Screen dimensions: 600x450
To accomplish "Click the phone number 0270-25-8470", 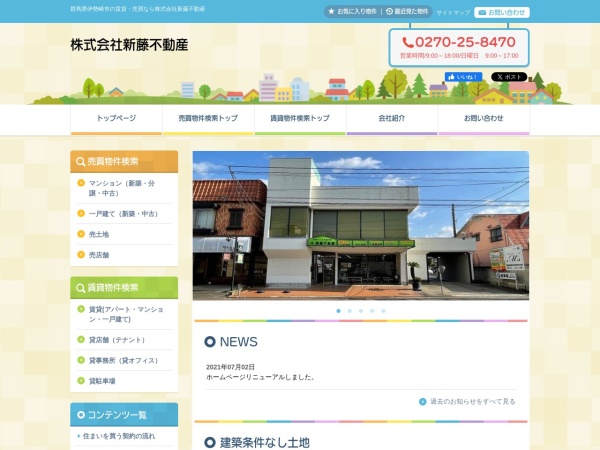I will coord(465,42).
